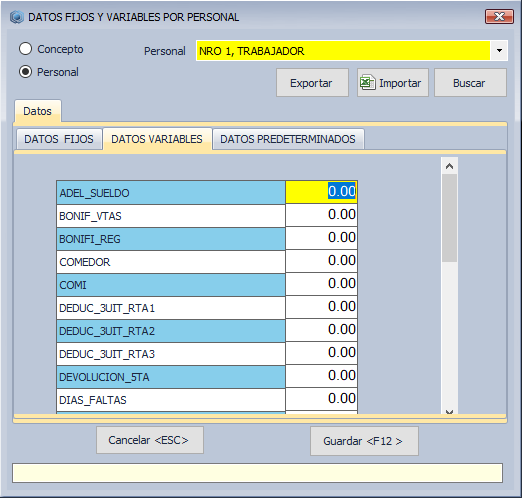Screen dimensions: 522x498
Task: Switch to the DATOS FIJOS tab
Action: click(x=59, y=139)
